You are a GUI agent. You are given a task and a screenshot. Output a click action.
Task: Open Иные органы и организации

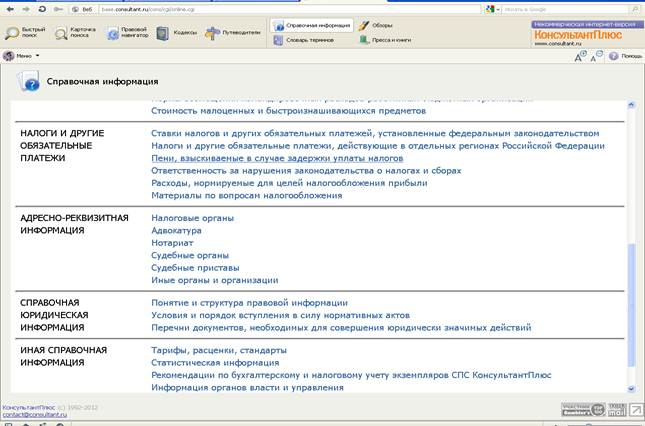(x=215, y=280)
